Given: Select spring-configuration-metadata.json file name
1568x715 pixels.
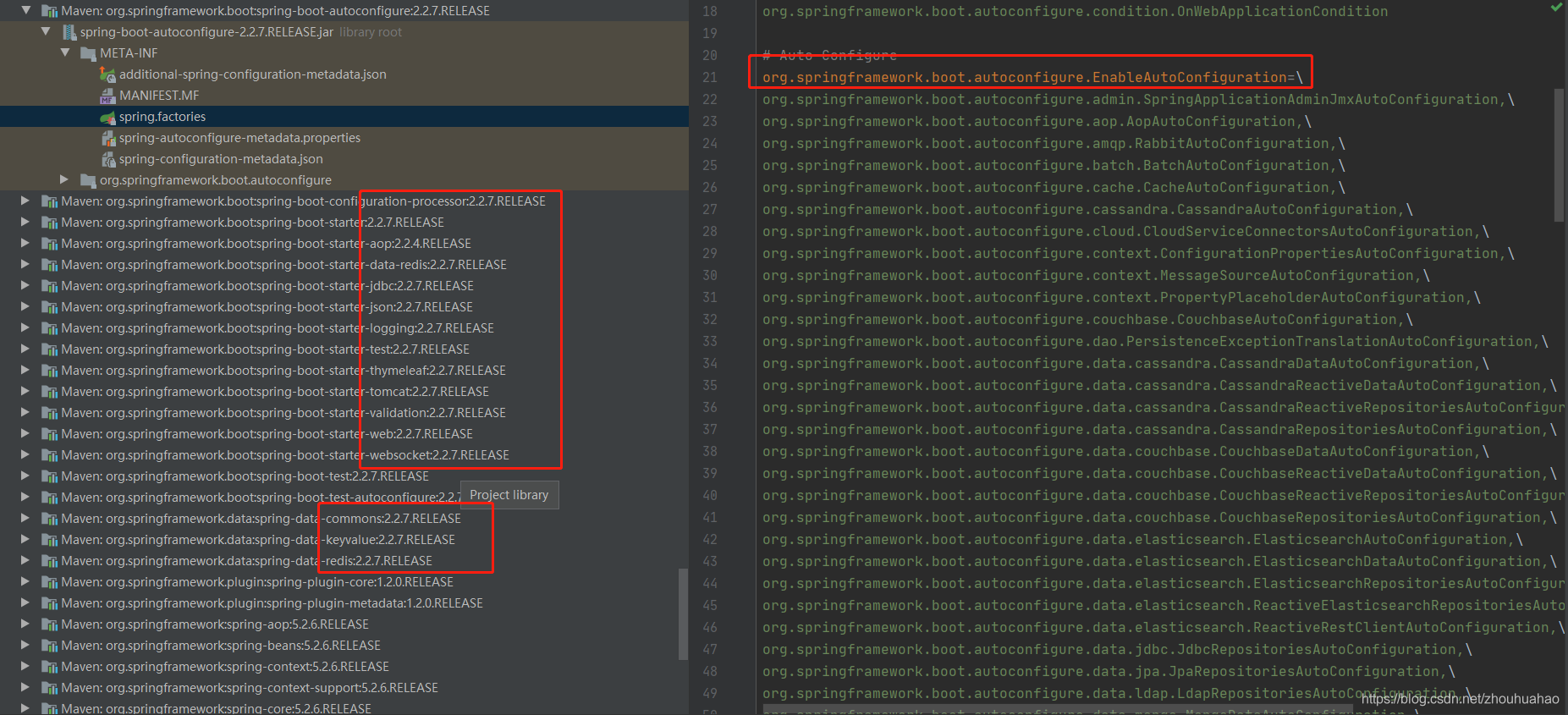Looking at the screenshot, I should pyautogui.click(x=221, y=159).
